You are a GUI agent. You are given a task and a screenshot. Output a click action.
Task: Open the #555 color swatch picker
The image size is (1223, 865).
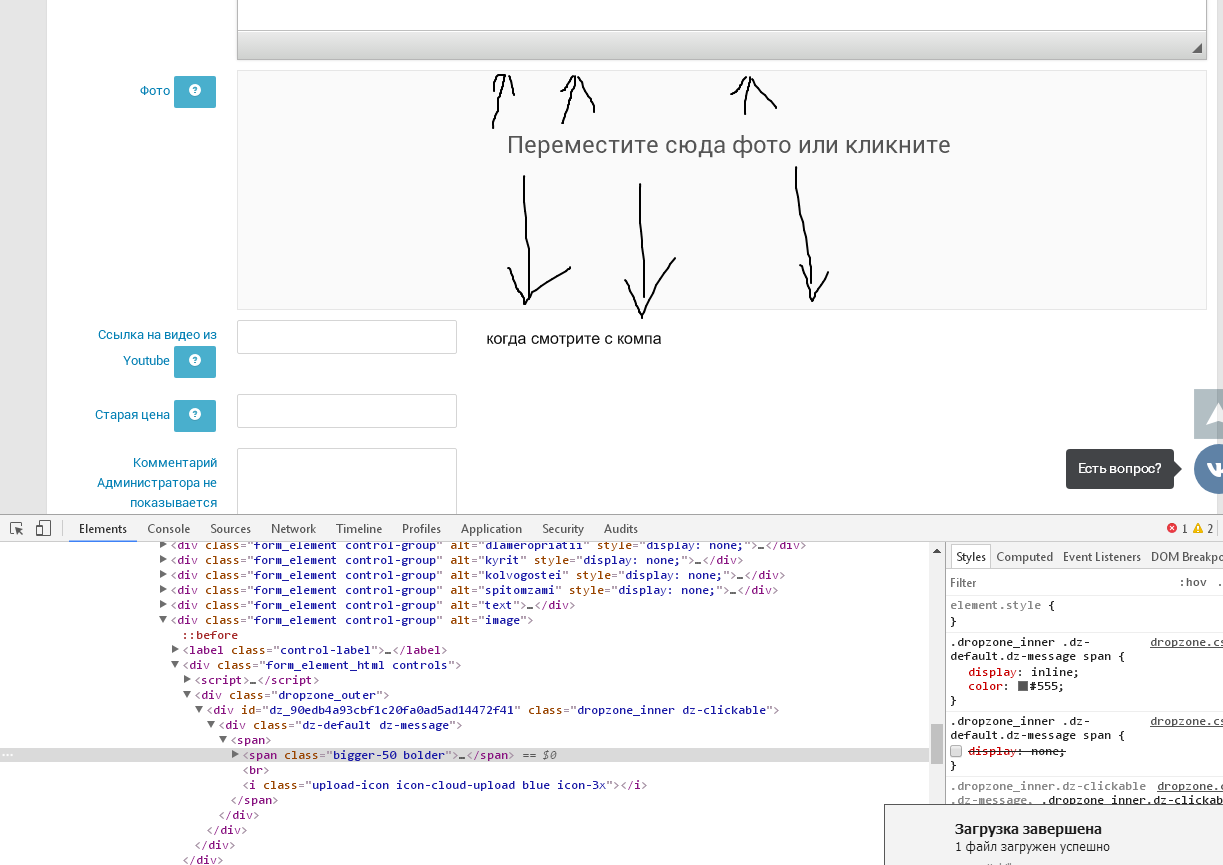[1023, 686]
